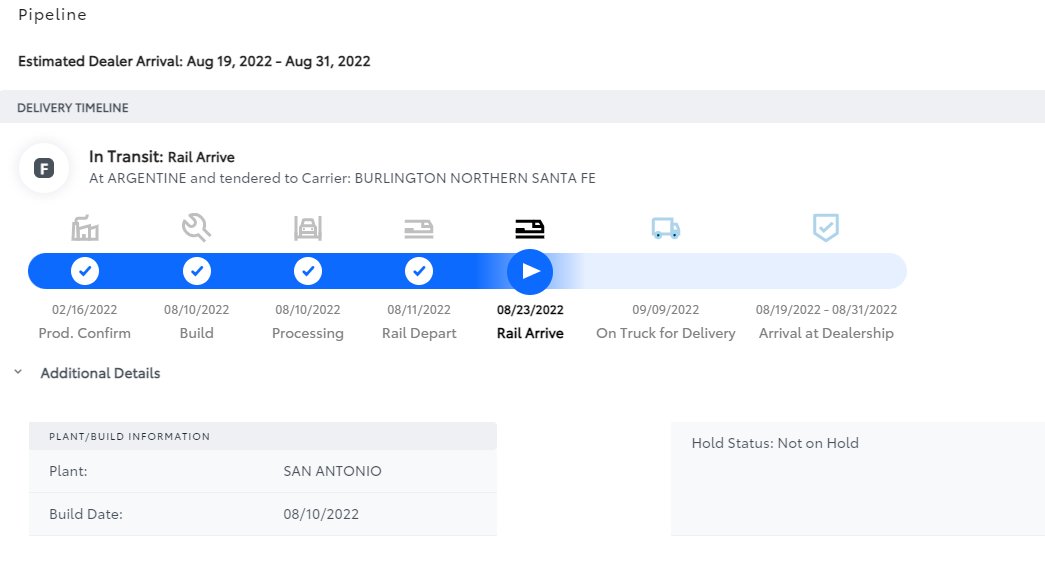Click the Rail Depart label
This screenshot has width=1045, height=566.
tap(419, 333)
